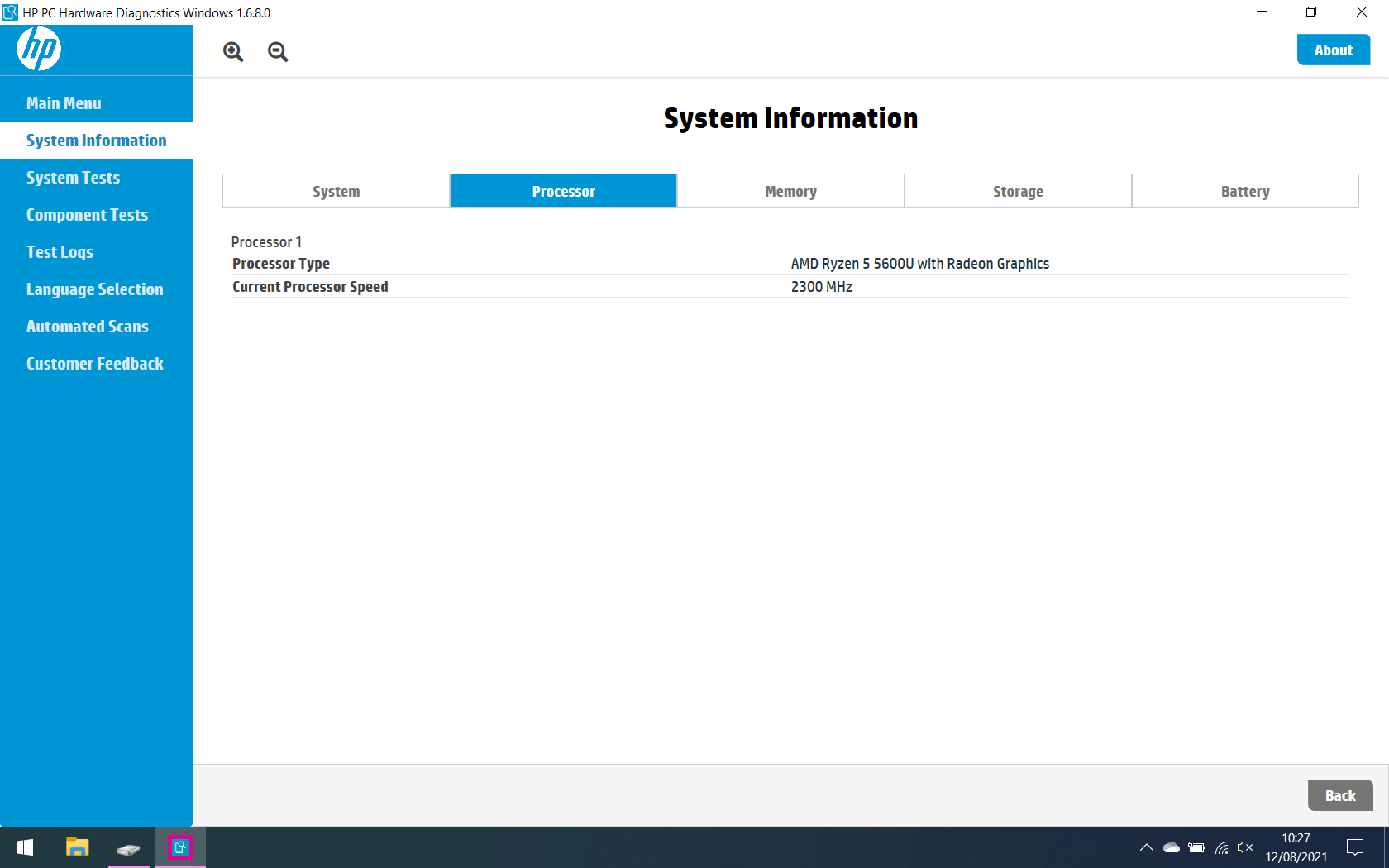
Task: Switch to the Memory tab
Action: coord(790,191)
